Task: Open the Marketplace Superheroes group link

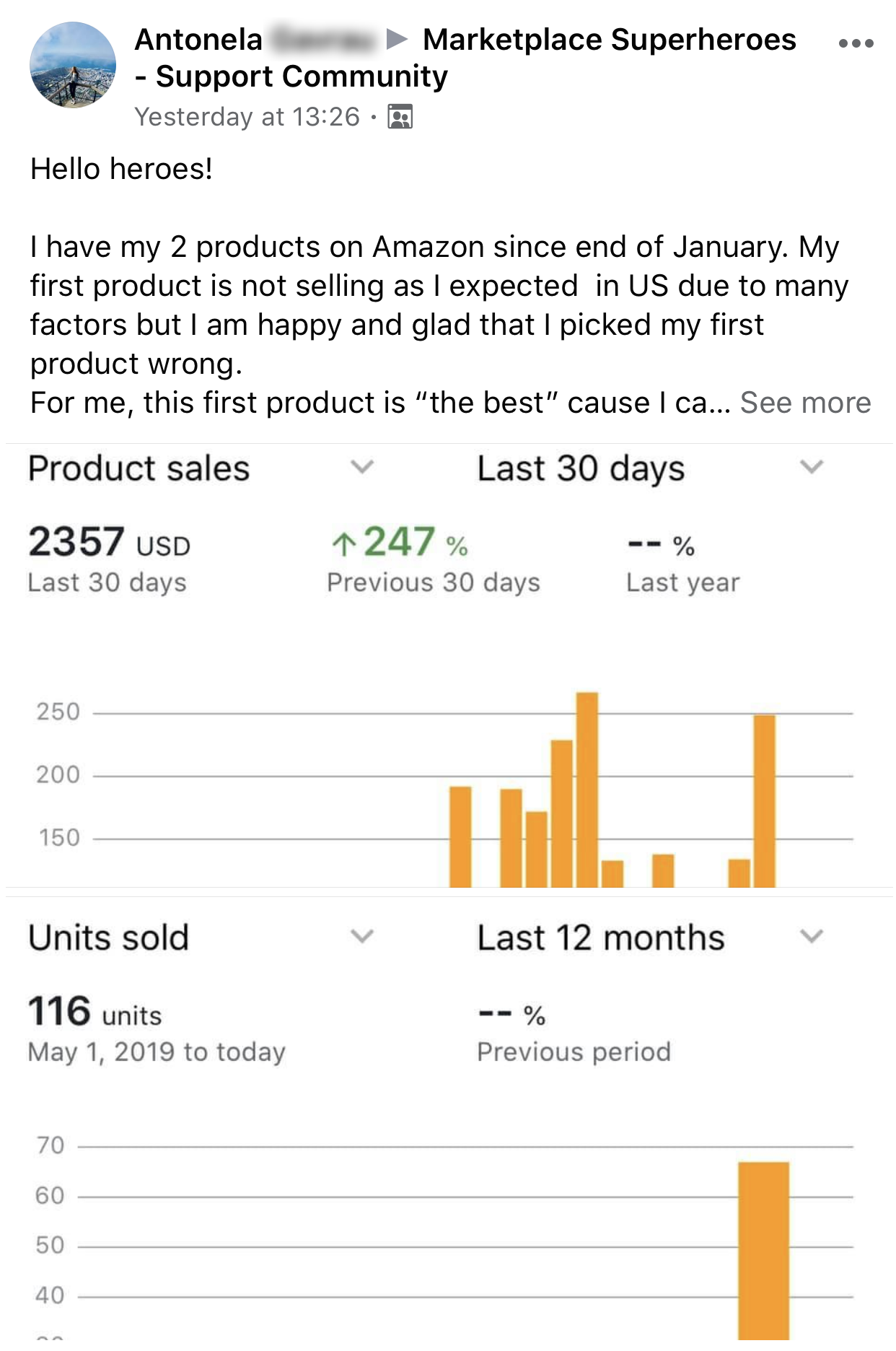Action: [x=609, y=40]
